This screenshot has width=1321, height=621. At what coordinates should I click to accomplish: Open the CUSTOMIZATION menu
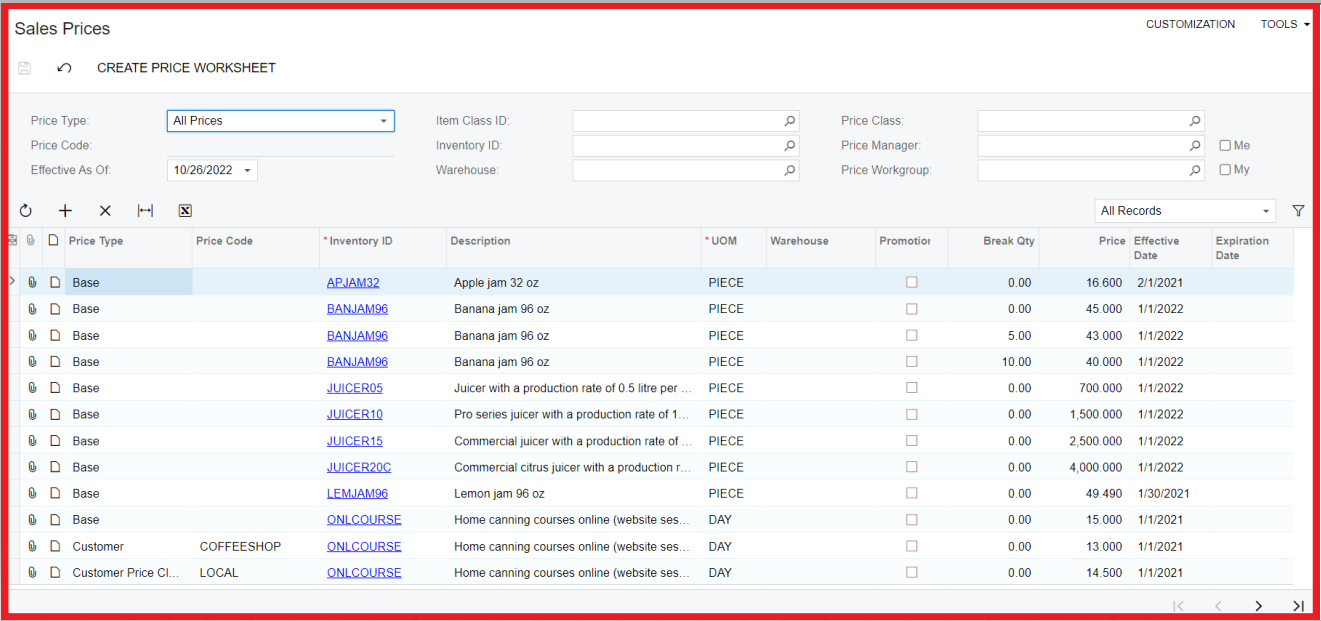click(1190, 23)
